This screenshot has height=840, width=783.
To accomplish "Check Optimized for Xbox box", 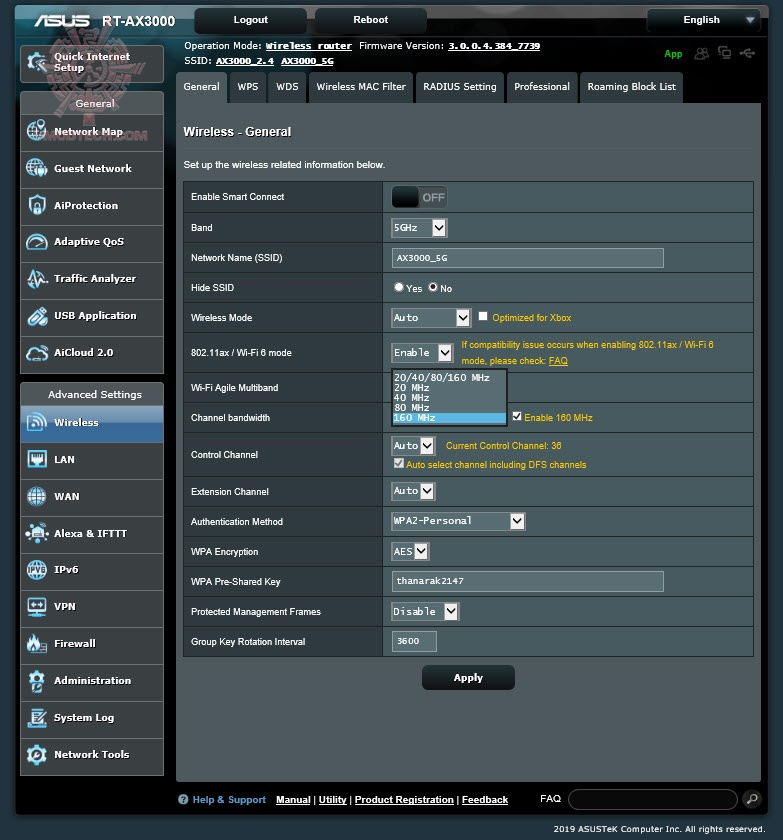I will click(483, 316).
